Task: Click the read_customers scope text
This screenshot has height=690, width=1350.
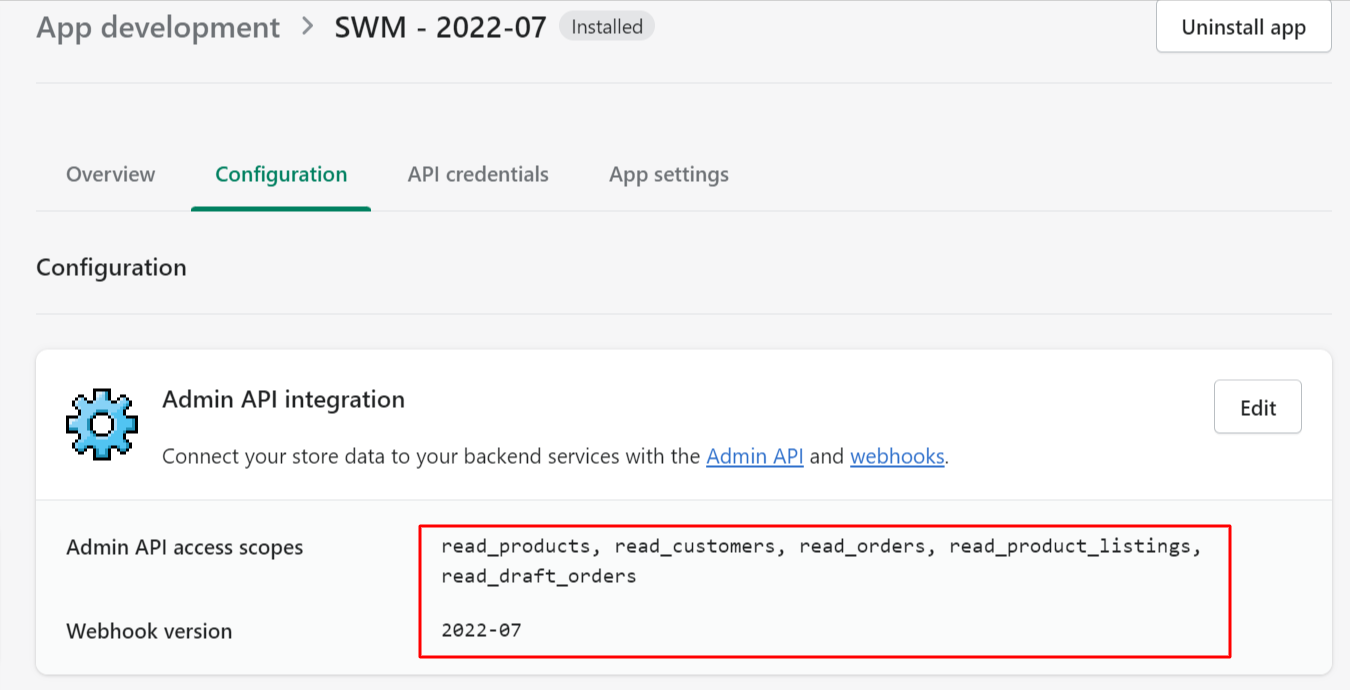Action: pos(695,547)
